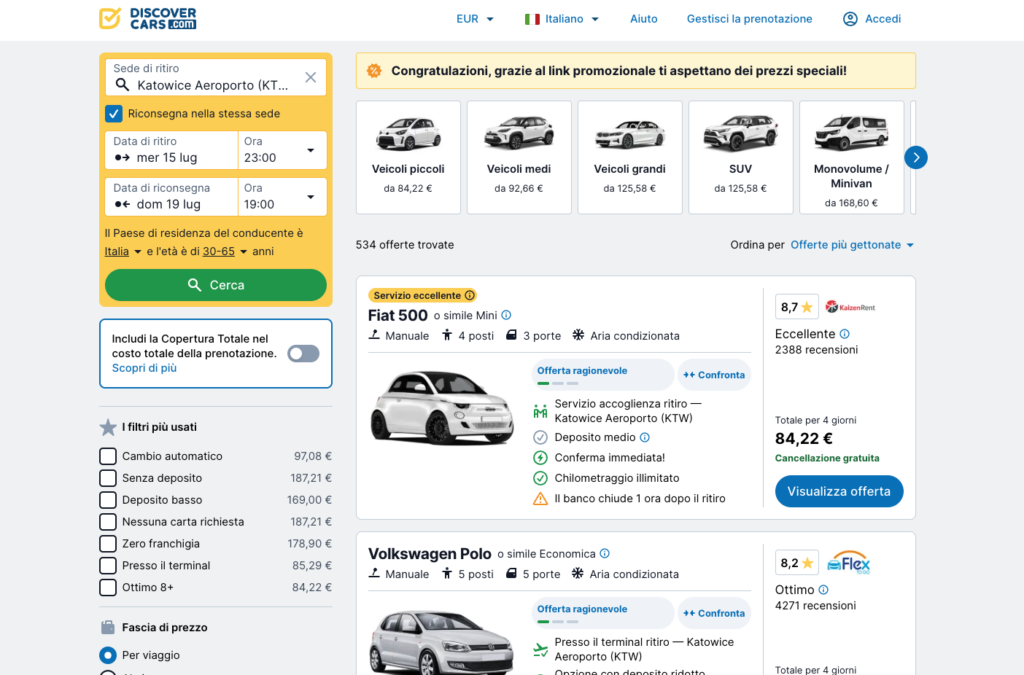
Task: Select Per viaggio price radio
Action: pos(108,655)
